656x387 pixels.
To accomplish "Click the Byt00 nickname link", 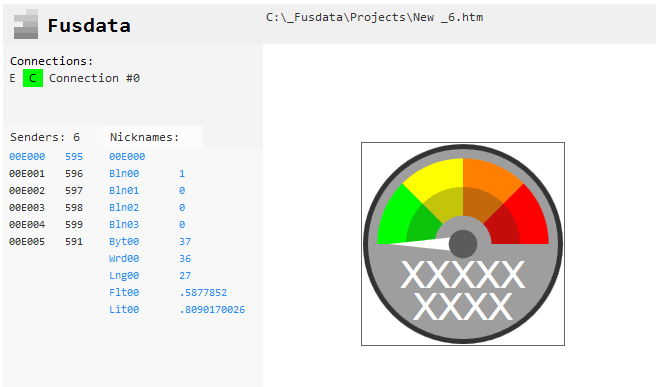I will 124,241.
